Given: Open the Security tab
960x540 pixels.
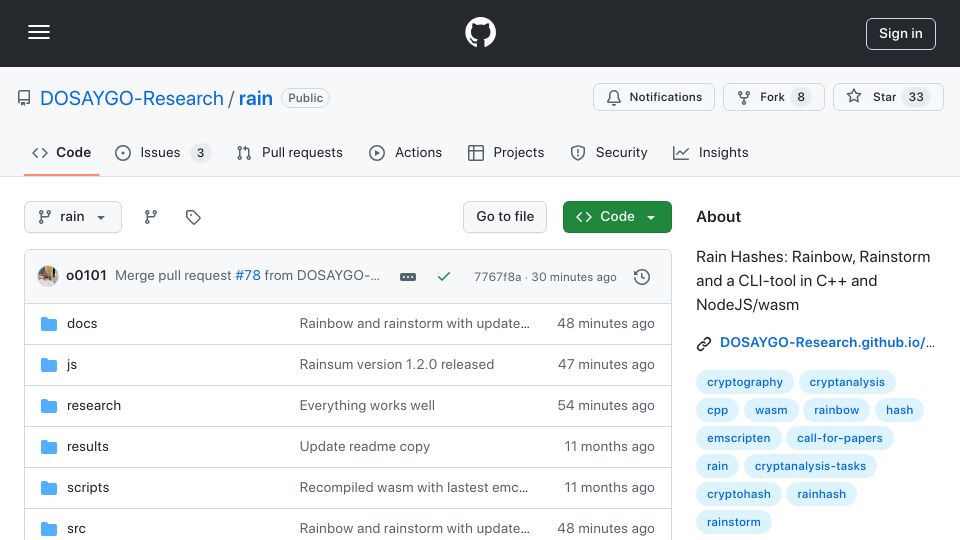Looking at the screenshot, I should (x=609, y=152).
